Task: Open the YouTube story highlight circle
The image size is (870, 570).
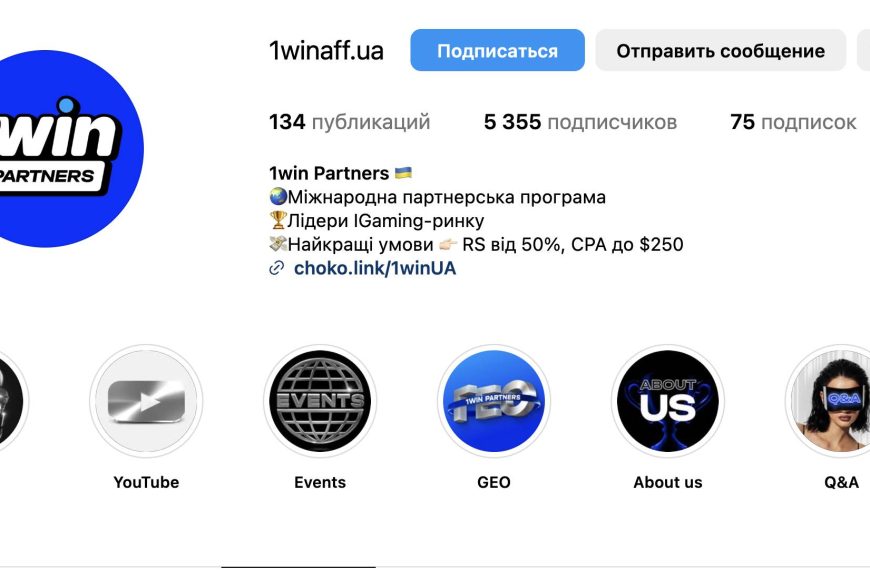Action: point(146,401)
